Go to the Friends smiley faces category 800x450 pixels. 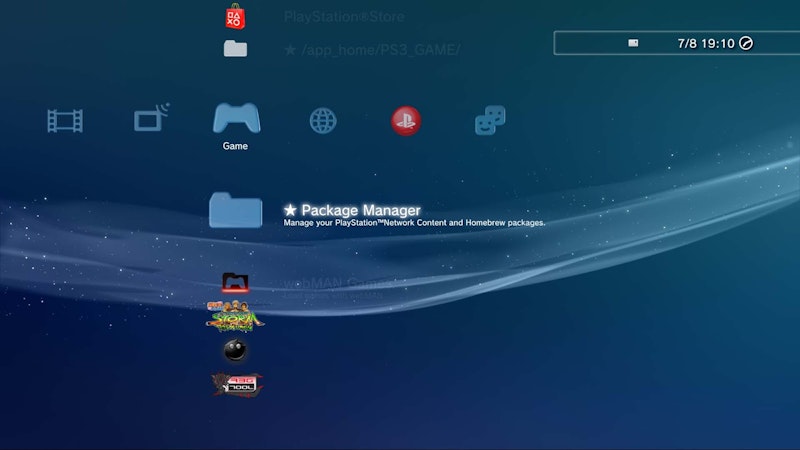click(x=489, y=121)
